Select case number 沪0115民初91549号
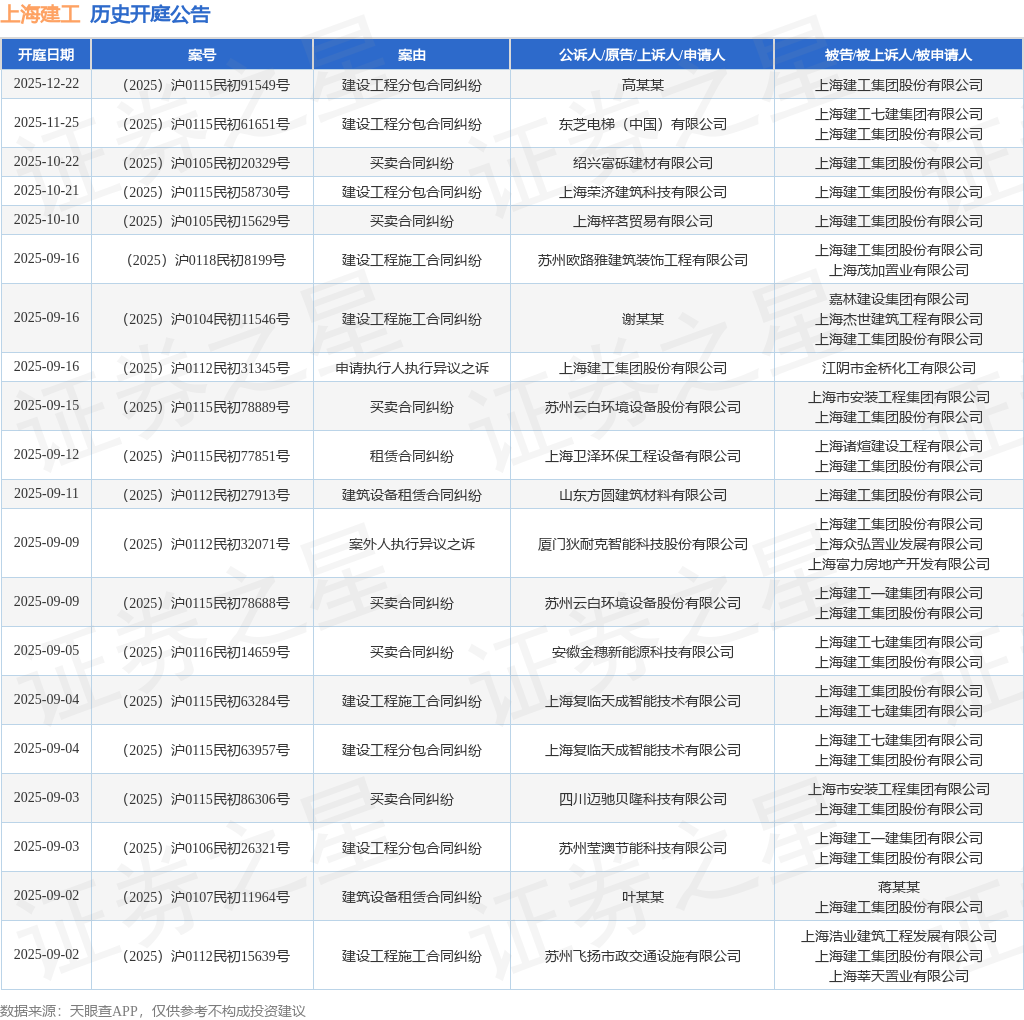1024x1020 pixels. coord(206,85)
